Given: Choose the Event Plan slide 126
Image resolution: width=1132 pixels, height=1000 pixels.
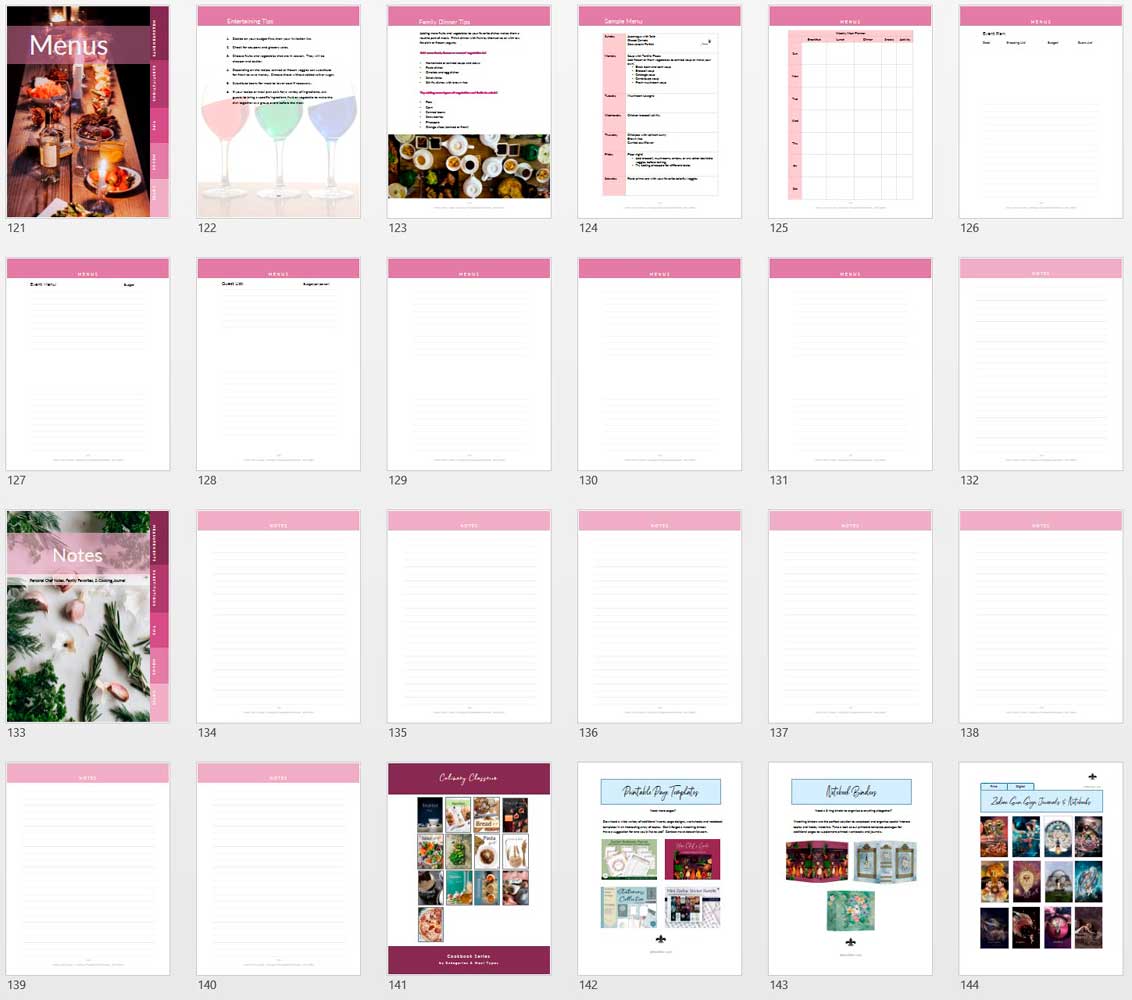Looking at the screenshot, I should [1040, 111].
